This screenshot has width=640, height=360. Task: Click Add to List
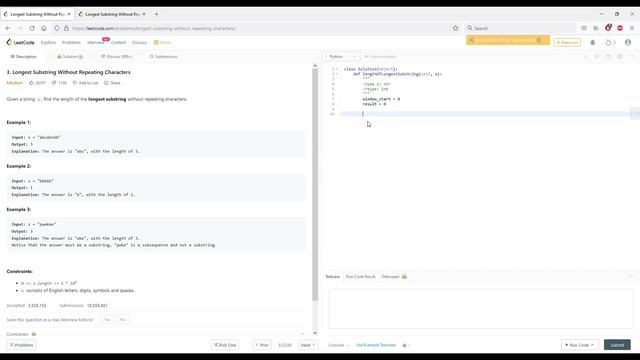[85, 83]
